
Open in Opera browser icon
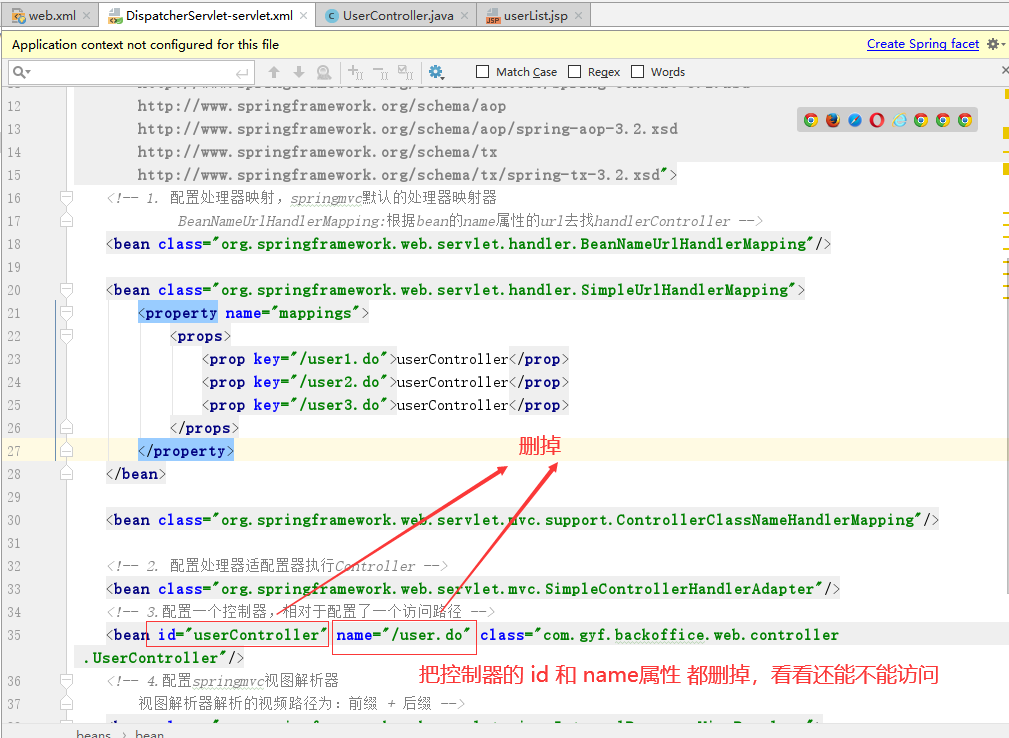pyautogui.click(x=876, y=120)
